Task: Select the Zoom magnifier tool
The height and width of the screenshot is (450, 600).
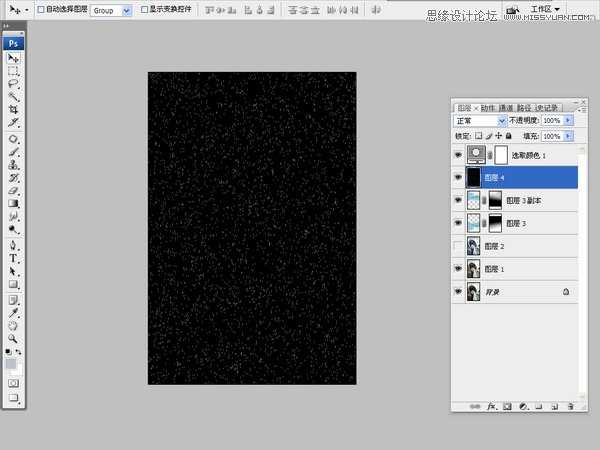Action: tap(14, 338)
